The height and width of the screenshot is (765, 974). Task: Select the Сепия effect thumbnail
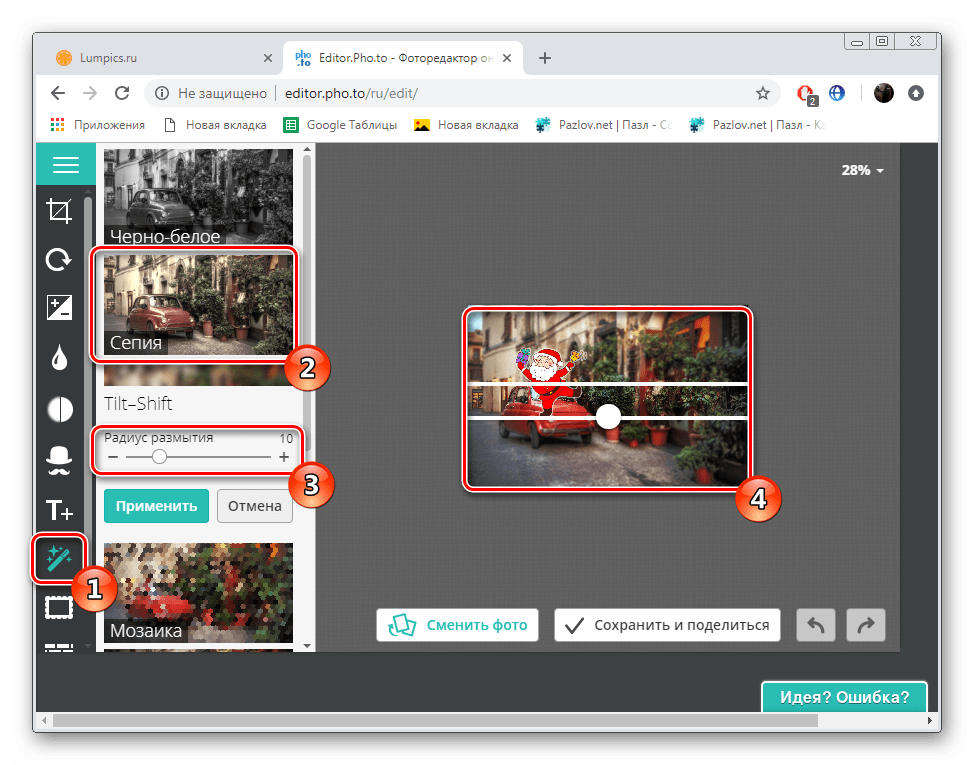point(198,304)
